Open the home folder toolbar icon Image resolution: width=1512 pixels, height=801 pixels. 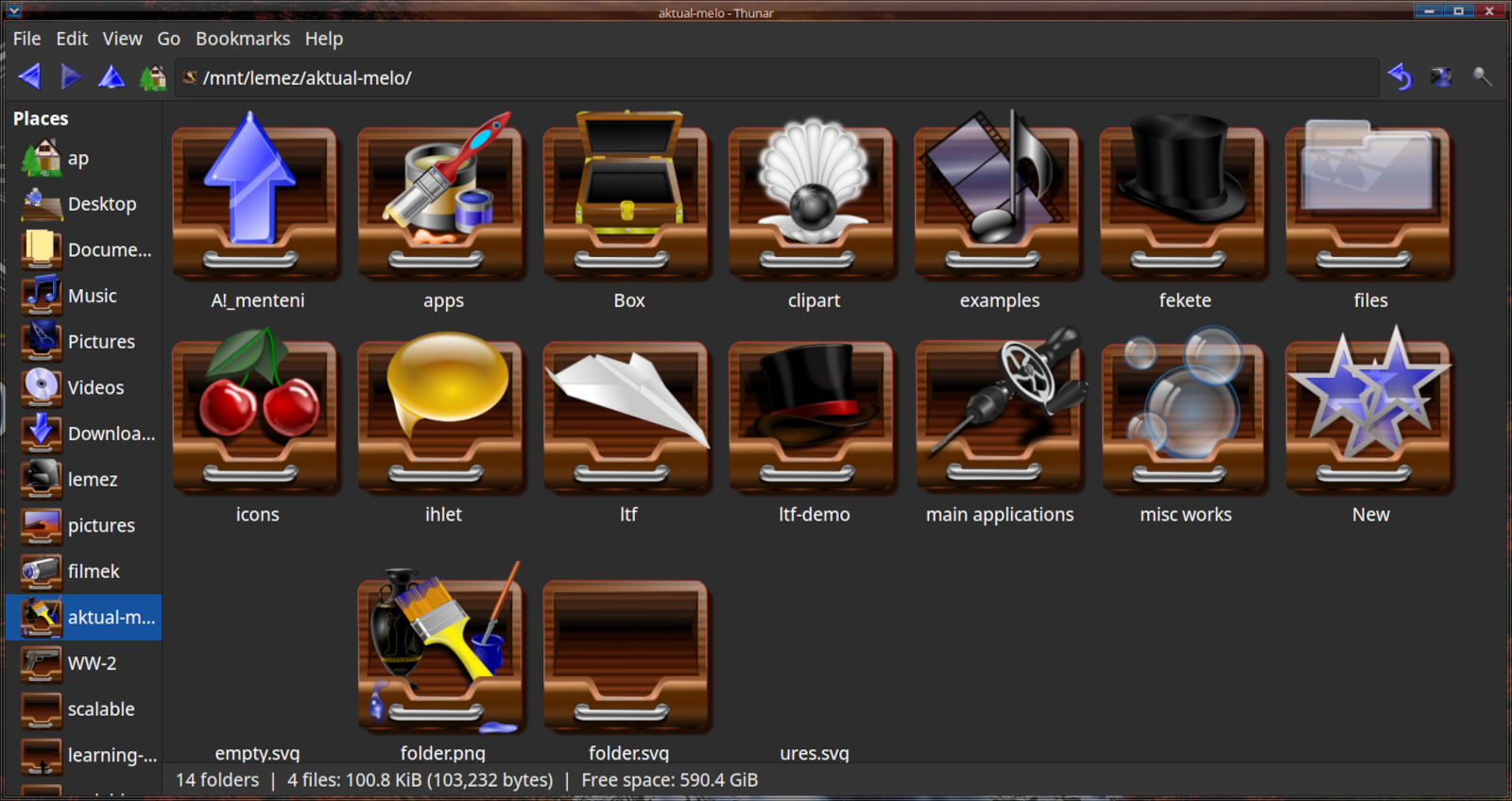(x=153, y=77)
